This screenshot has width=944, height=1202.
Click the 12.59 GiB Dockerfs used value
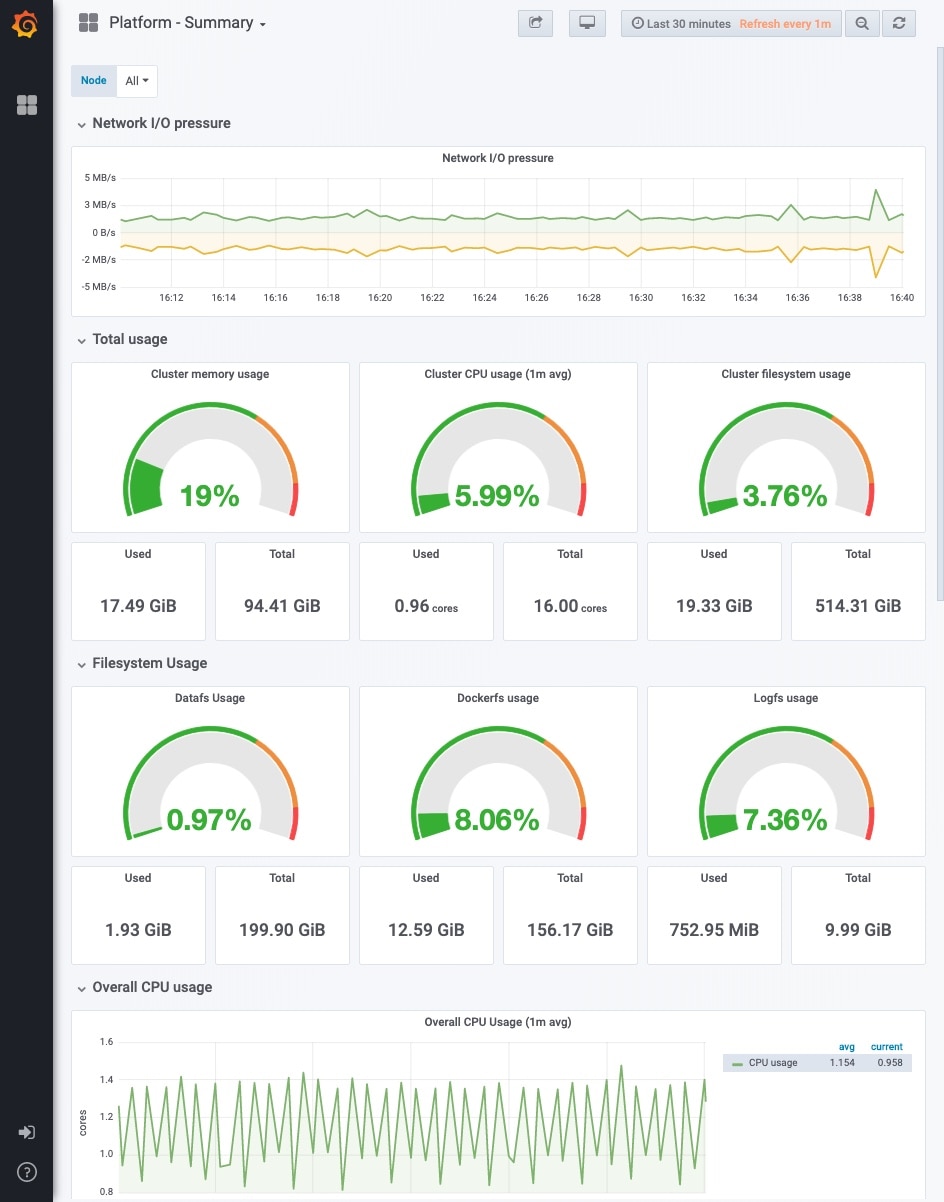[x=426, y=930]
